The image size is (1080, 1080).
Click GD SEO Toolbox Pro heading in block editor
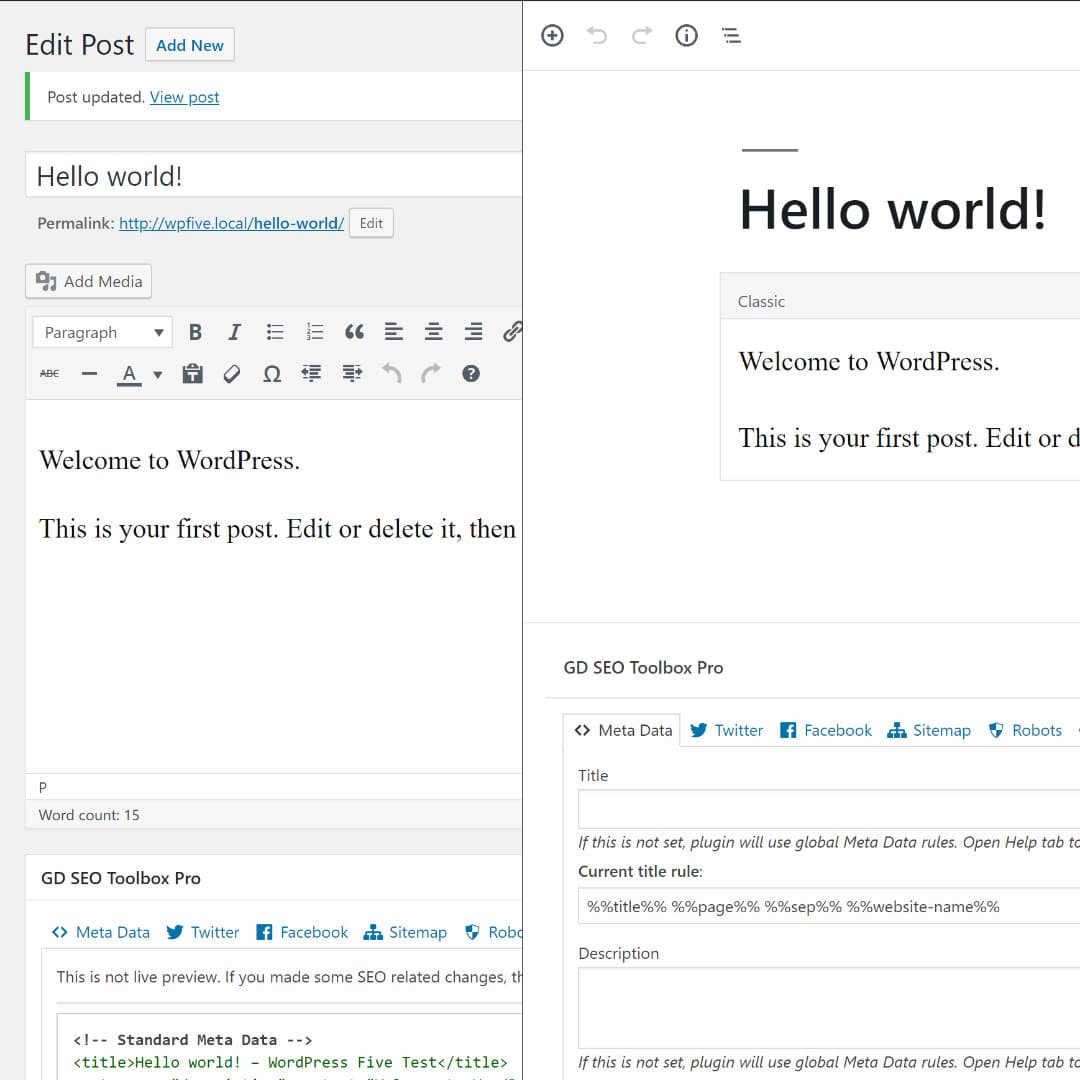[x=643, y=667]
